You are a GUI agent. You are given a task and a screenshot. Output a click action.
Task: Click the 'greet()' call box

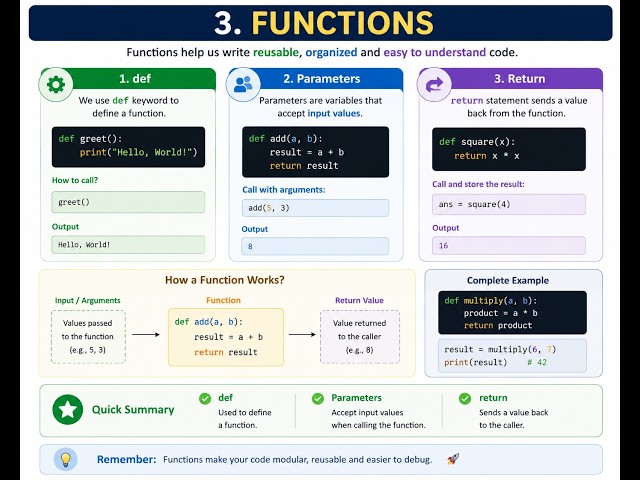128,202
